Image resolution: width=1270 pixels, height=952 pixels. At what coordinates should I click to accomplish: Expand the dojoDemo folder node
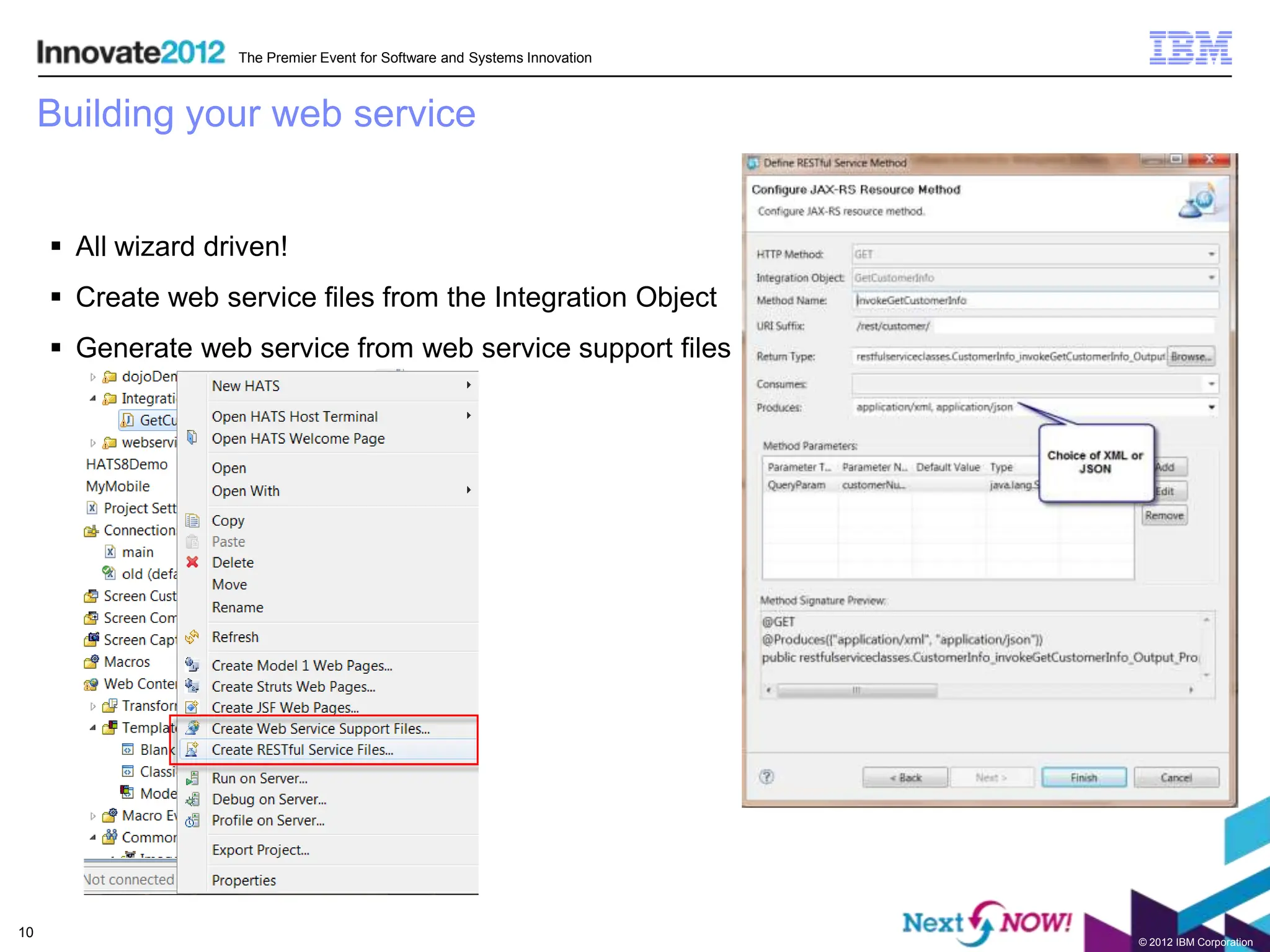tap(93, 377)
